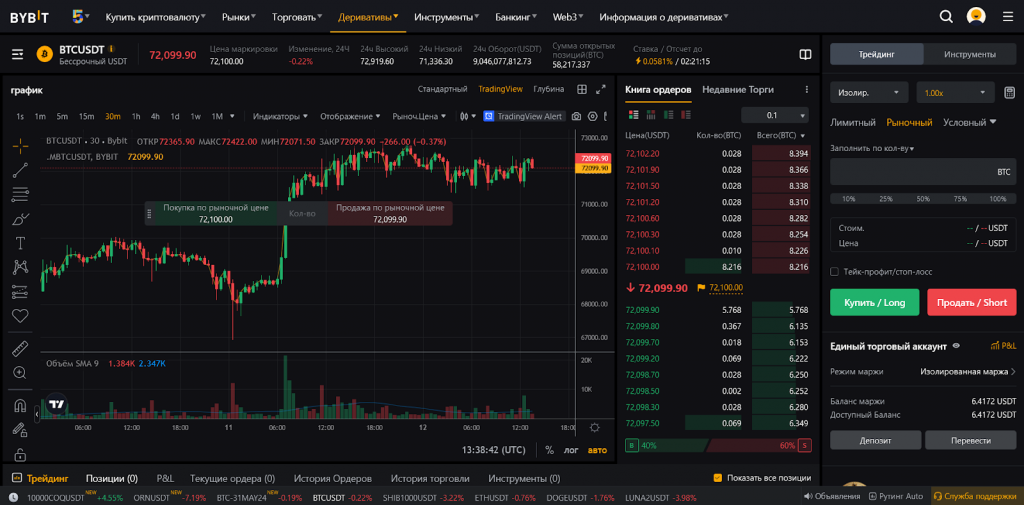This screenshot has height=505, width=1024.
Task: Open the Индикаторы dropdown
Action: [280, 116]
